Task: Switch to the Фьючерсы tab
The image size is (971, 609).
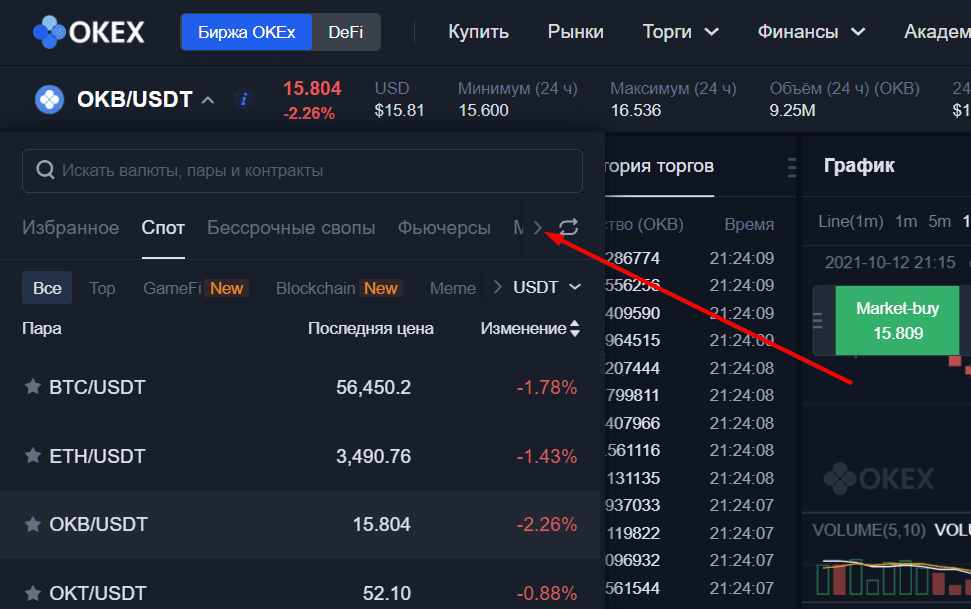Action: [444, 228]
